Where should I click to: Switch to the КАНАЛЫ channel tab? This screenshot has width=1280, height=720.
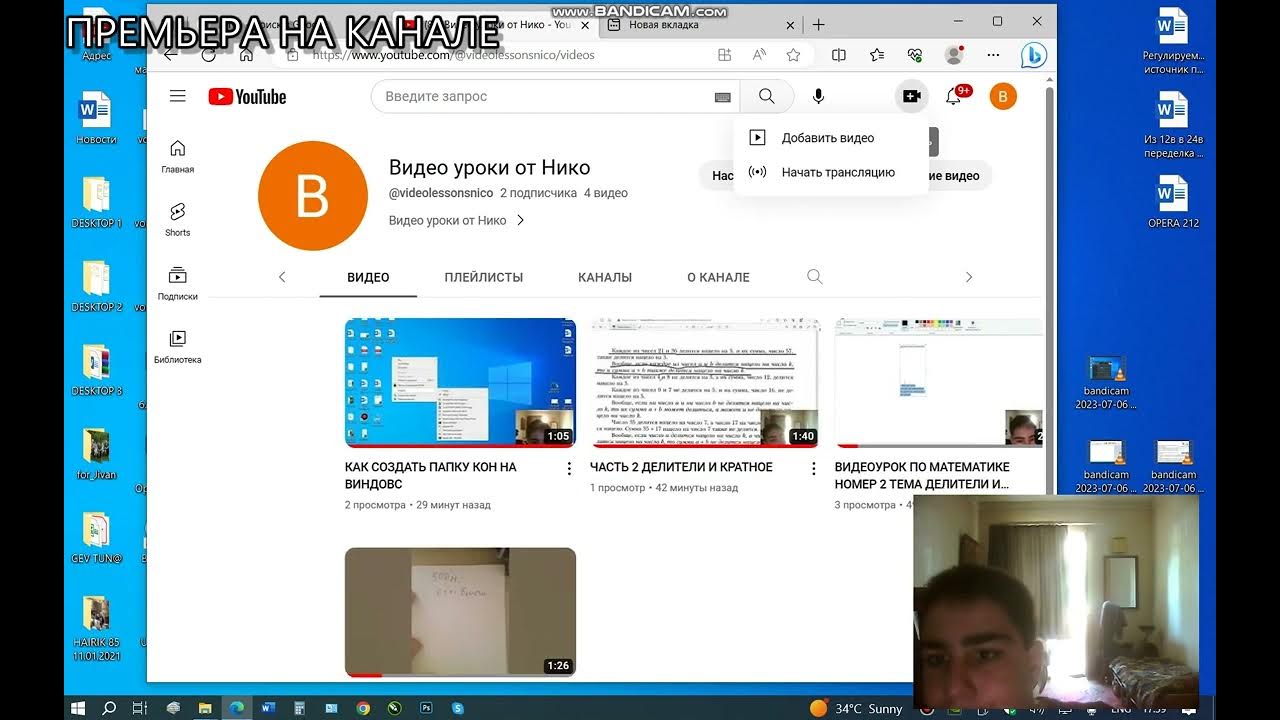(x=605, y=277)
